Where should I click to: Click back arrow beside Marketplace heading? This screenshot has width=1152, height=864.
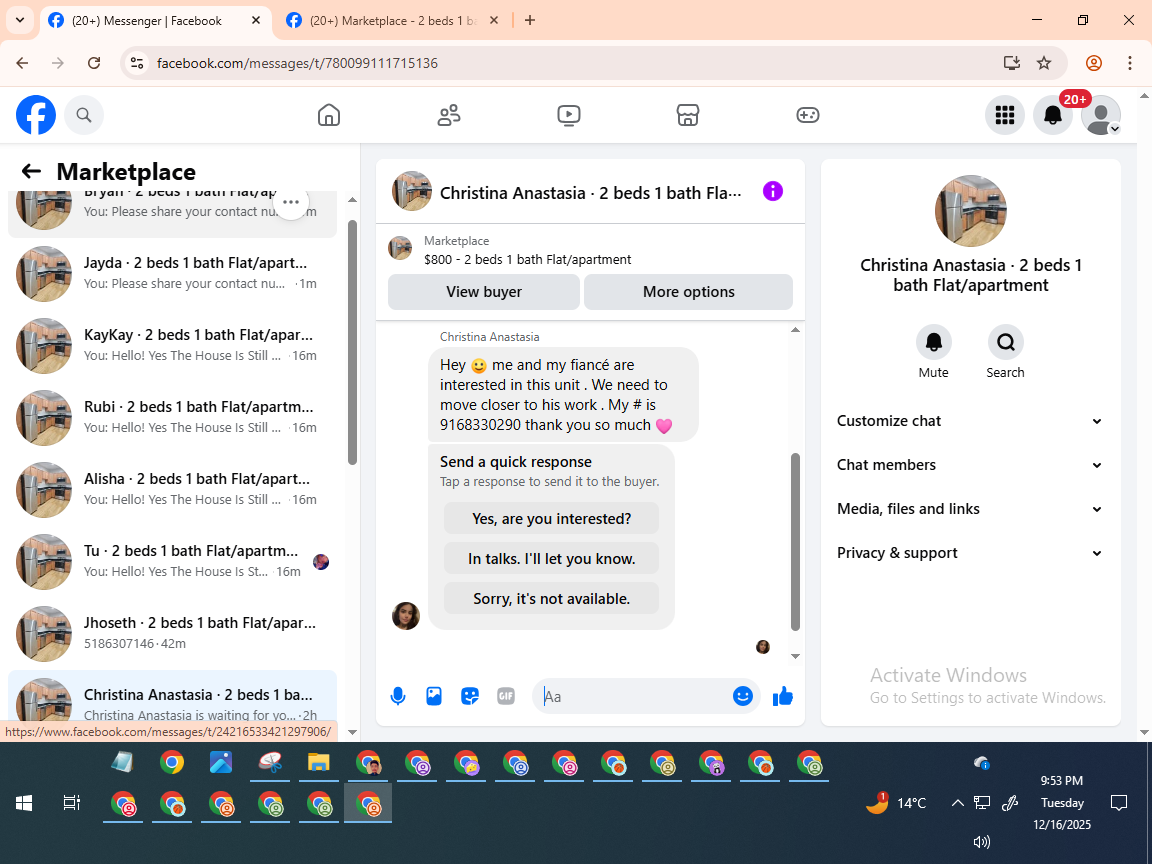coord(31,171)
